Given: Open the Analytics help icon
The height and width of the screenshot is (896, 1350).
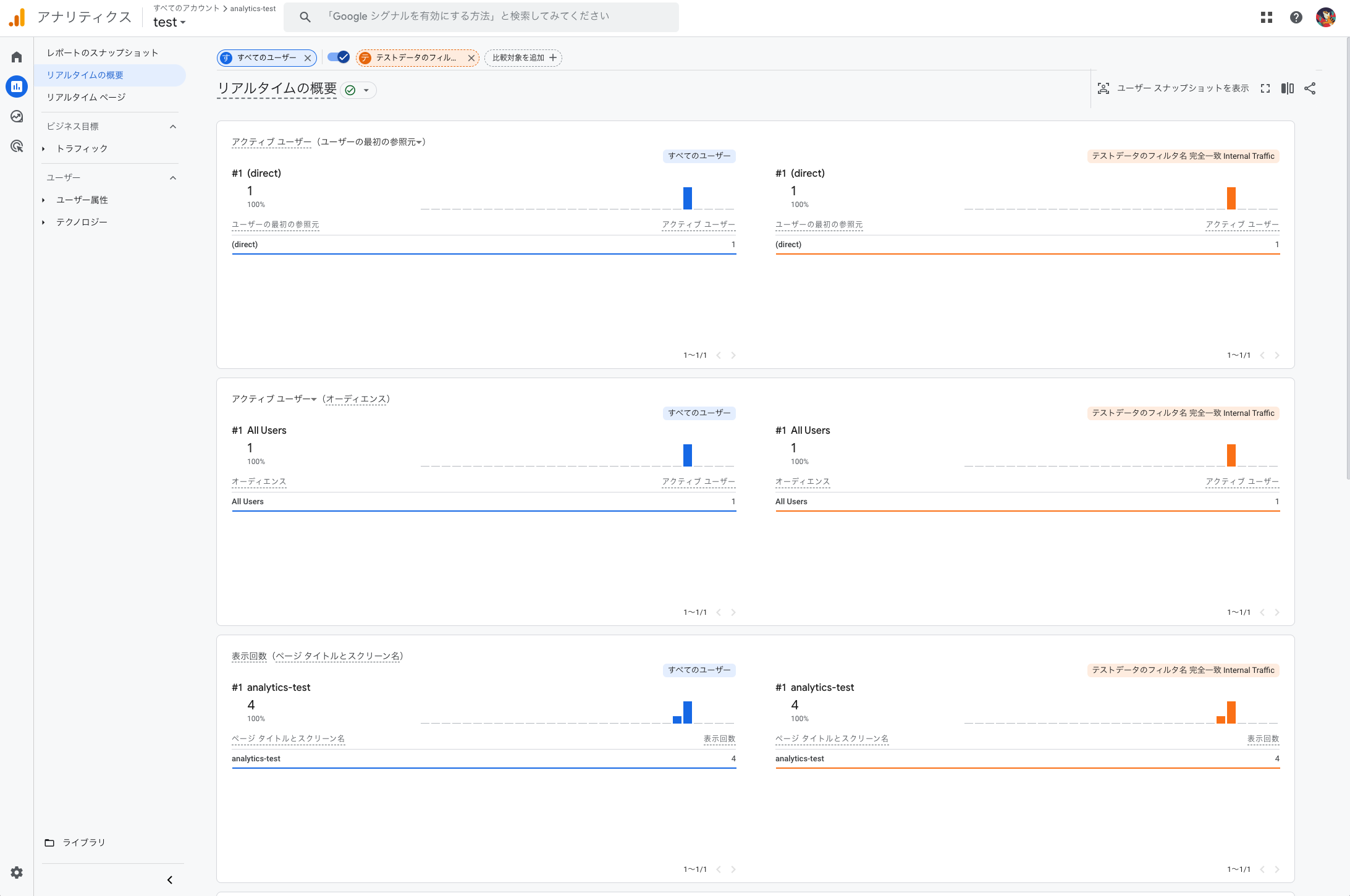Looking at the screenshot, I should point(1296,17).
